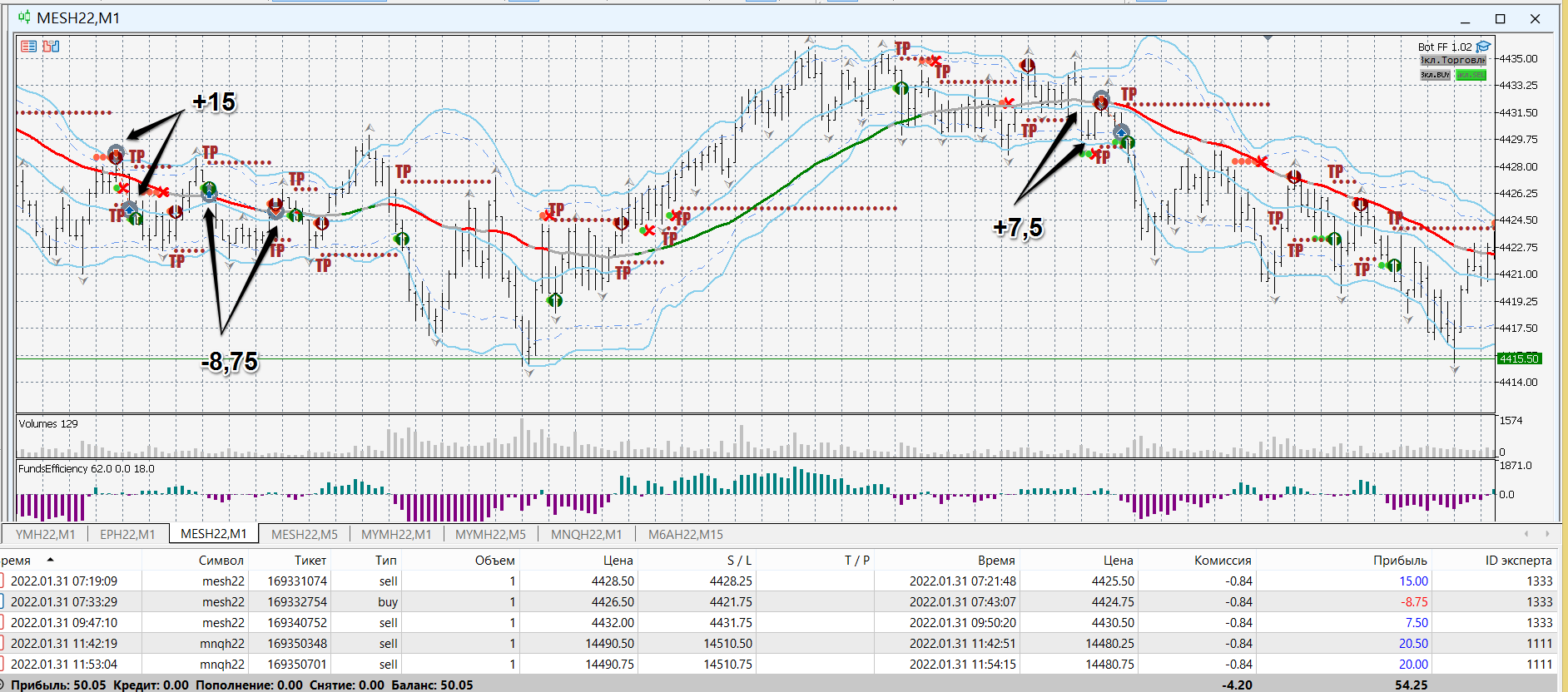Sort trades by the Тикет column
This screenshot has height=692, width=1568.
pos(310,560)
